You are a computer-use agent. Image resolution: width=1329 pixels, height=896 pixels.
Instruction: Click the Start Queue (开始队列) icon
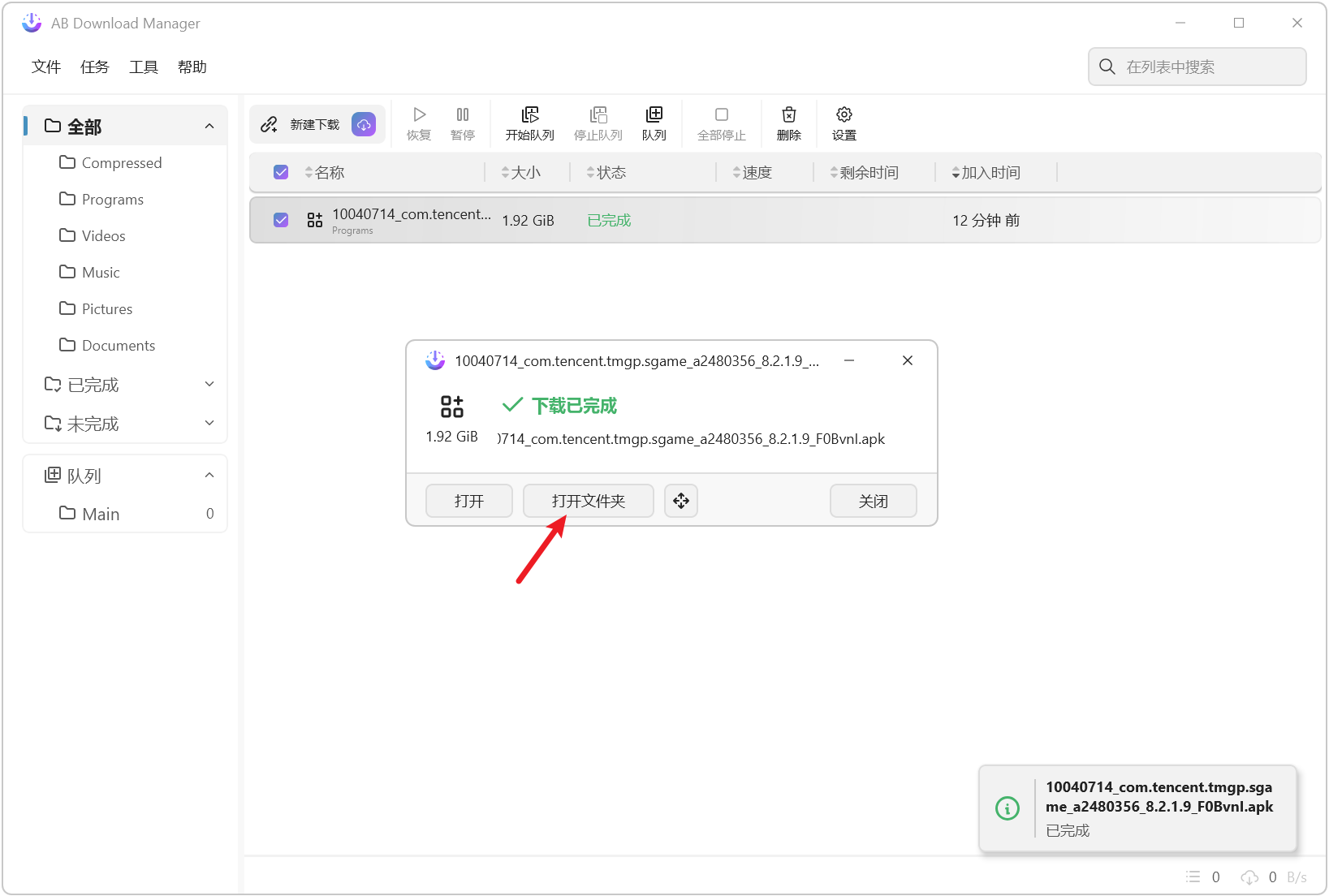click(530, 114)
